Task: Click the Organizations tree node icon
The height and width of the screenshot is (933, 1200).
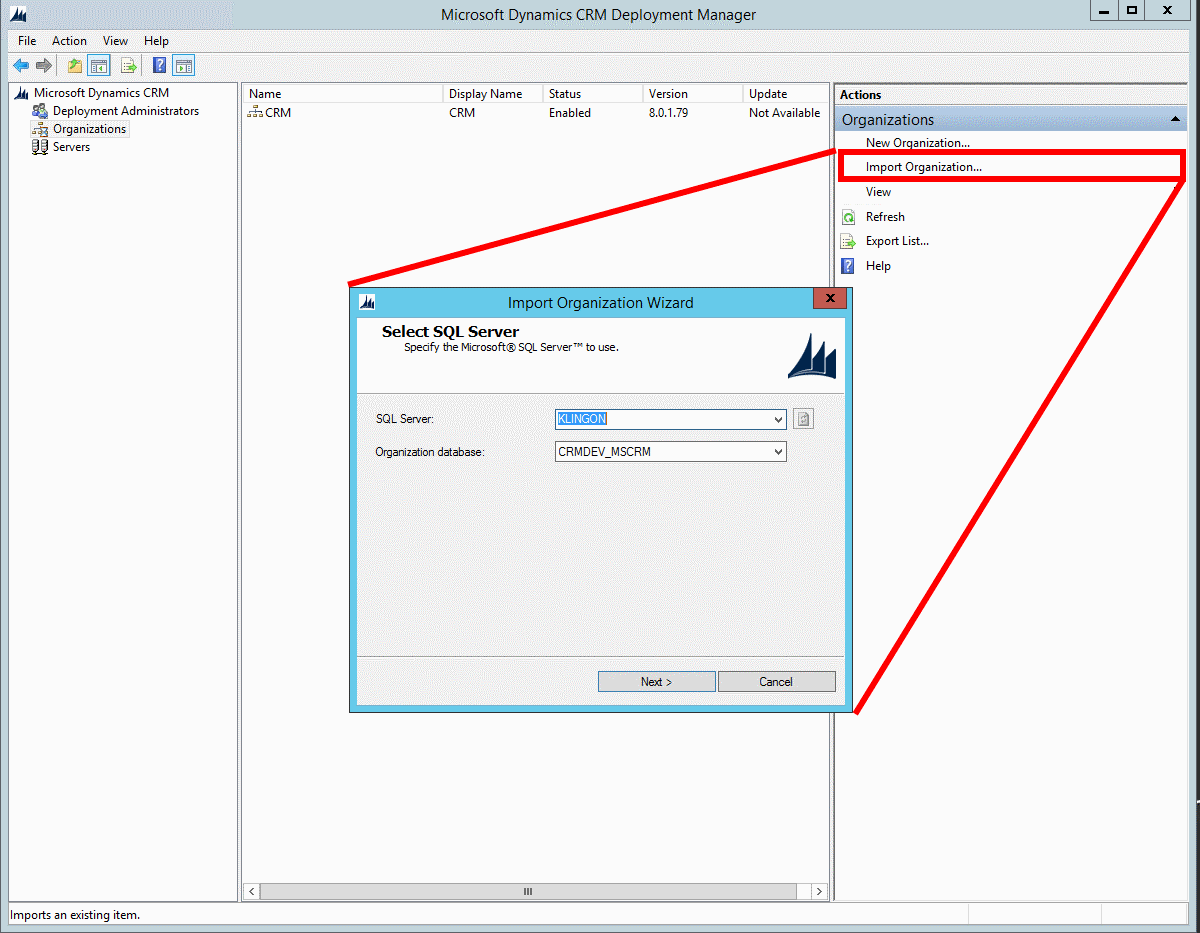Action: click(40, 129)
